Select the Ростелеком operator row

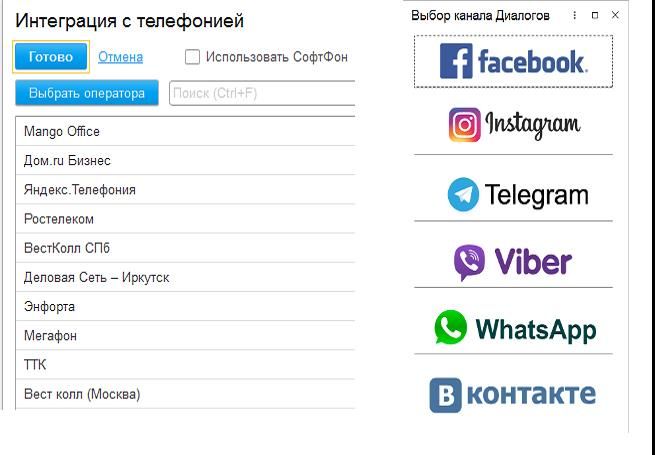(59, 219)
